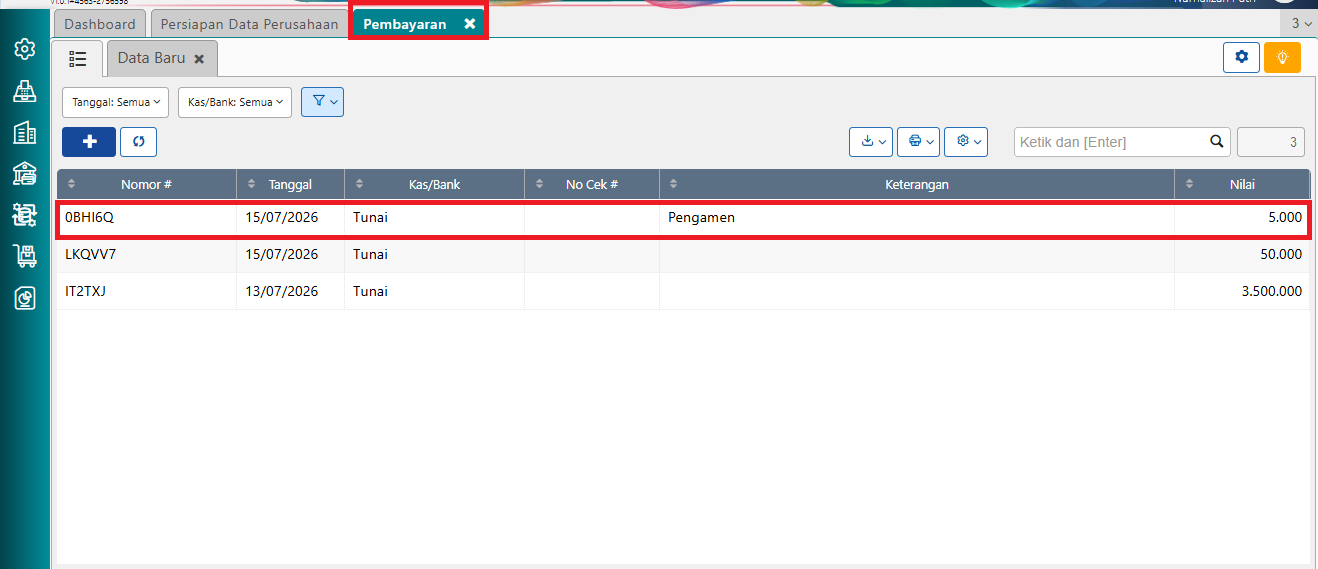
Task: Switch to the list view tab icon
Action: pyautogui.click(x=78, y=59)
